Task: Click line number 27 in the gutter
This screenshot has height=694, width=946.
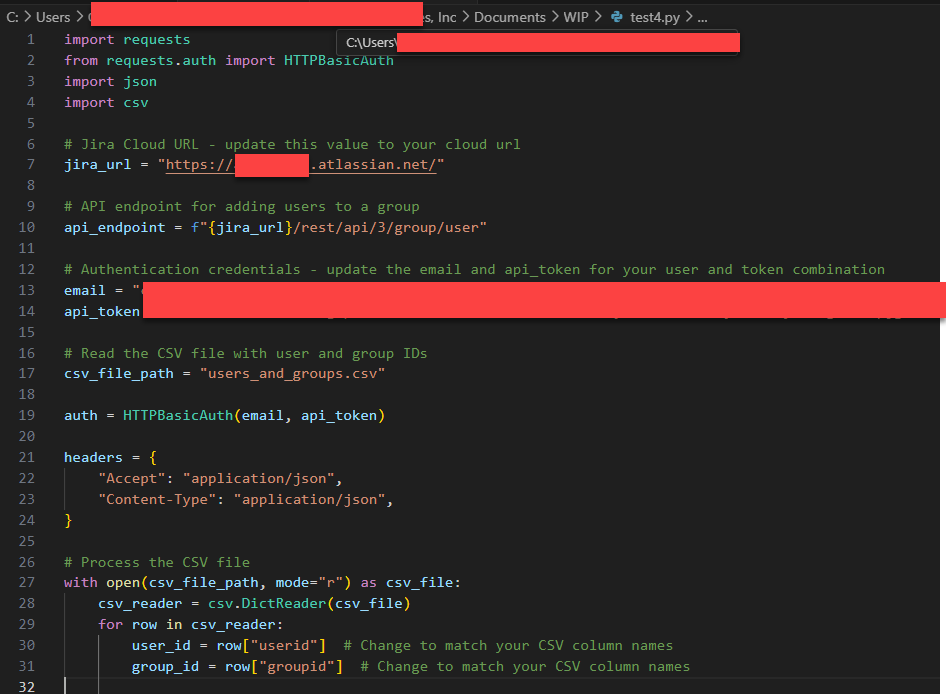Action: tap(26, 582)
